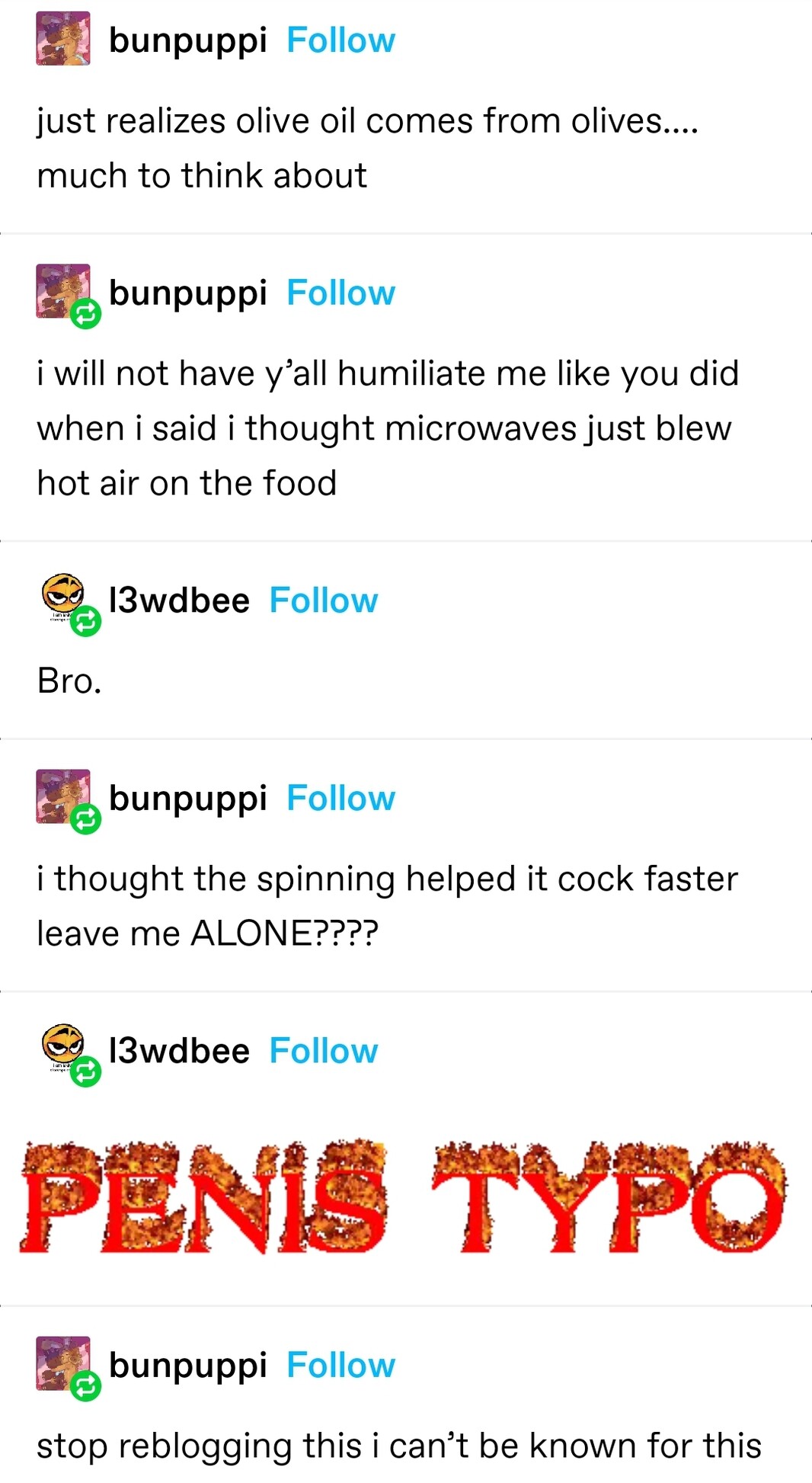Open the flaming PENIS TYPO image

(404, 1197)
